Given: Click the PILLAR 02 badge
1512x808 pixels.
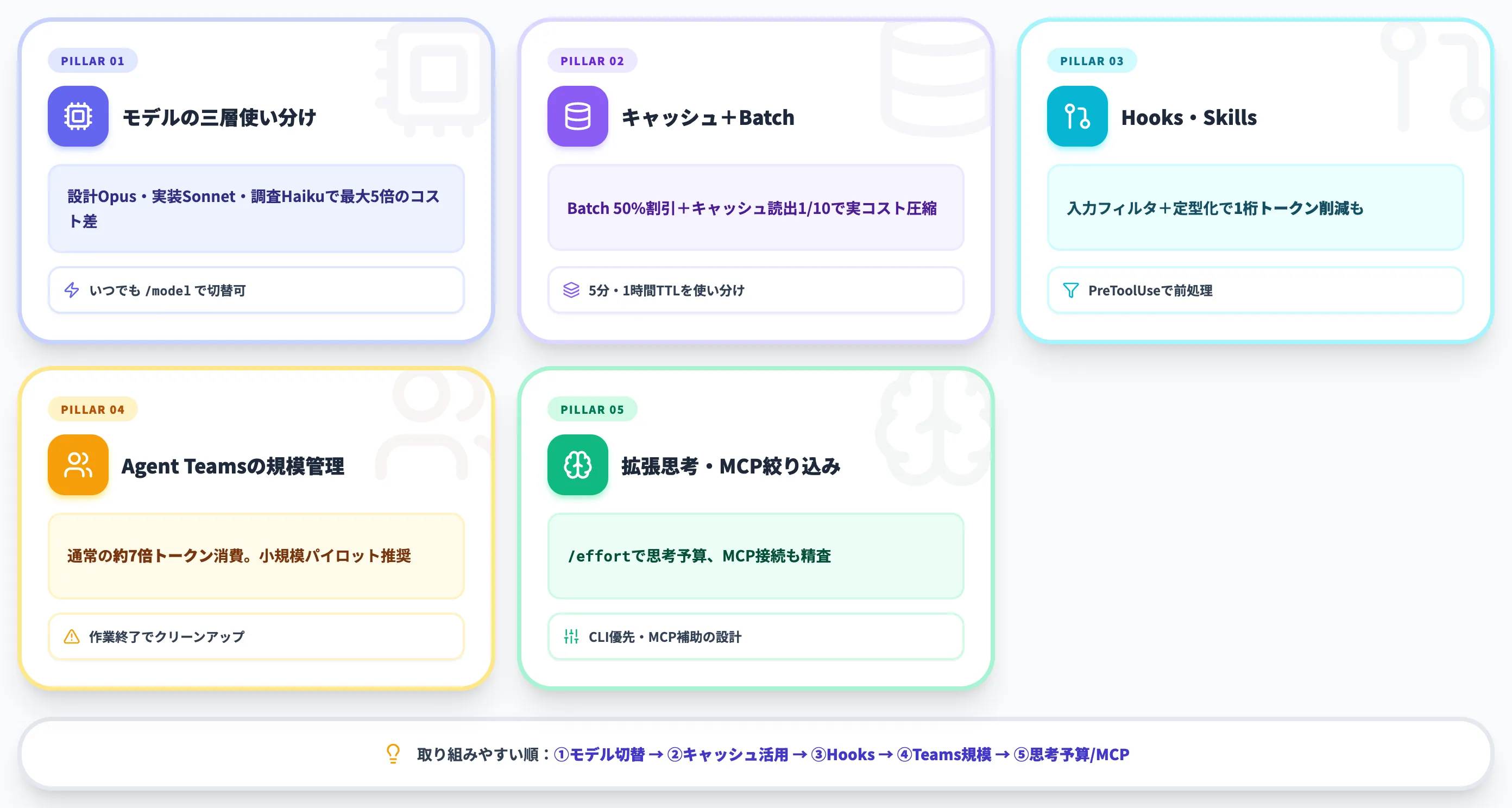Looking at the screenshot, I should (592, 60).
